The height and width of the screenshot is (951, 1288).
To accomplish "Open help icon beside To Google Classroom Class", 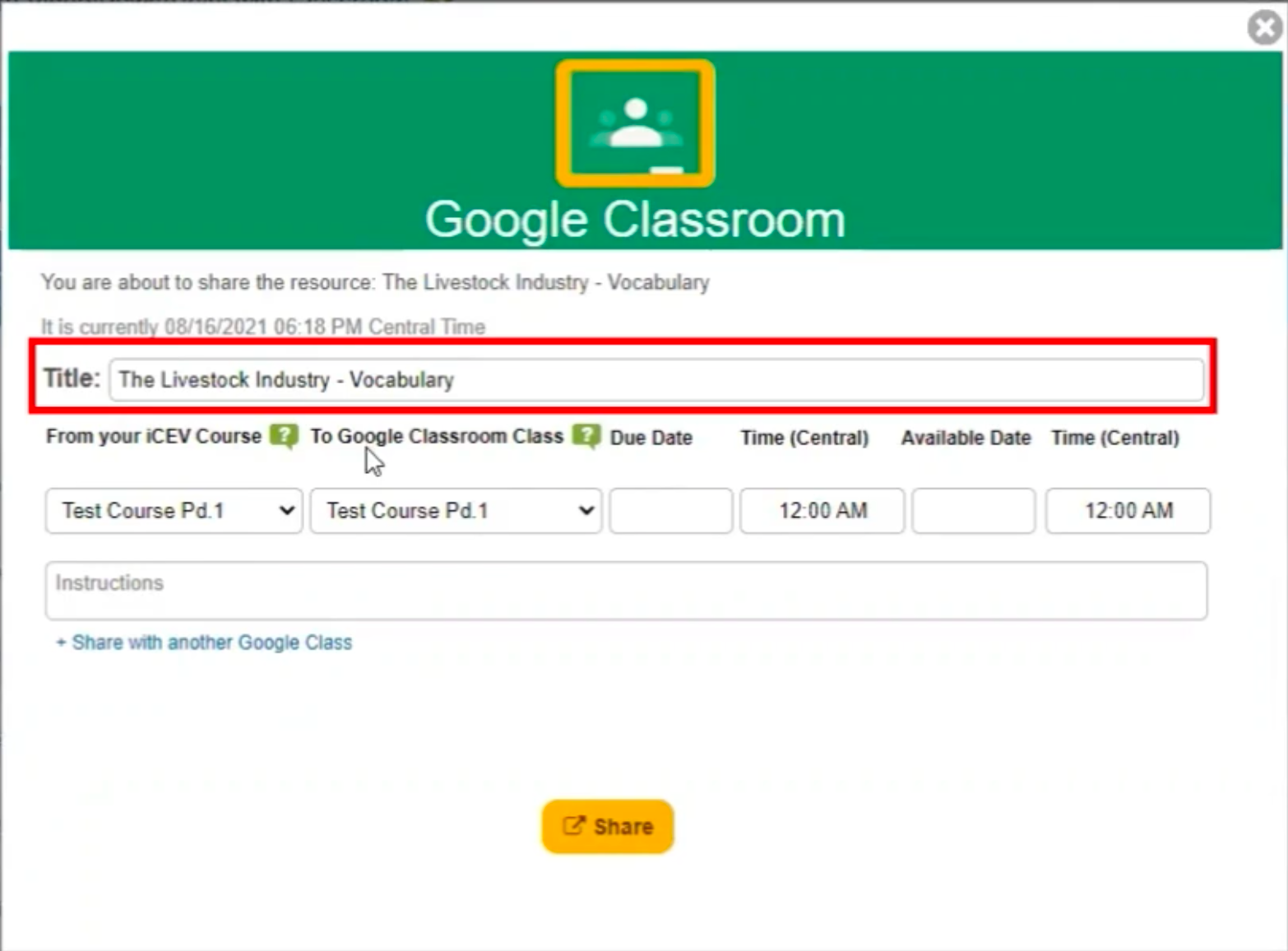I will click(x=586, y=435).
